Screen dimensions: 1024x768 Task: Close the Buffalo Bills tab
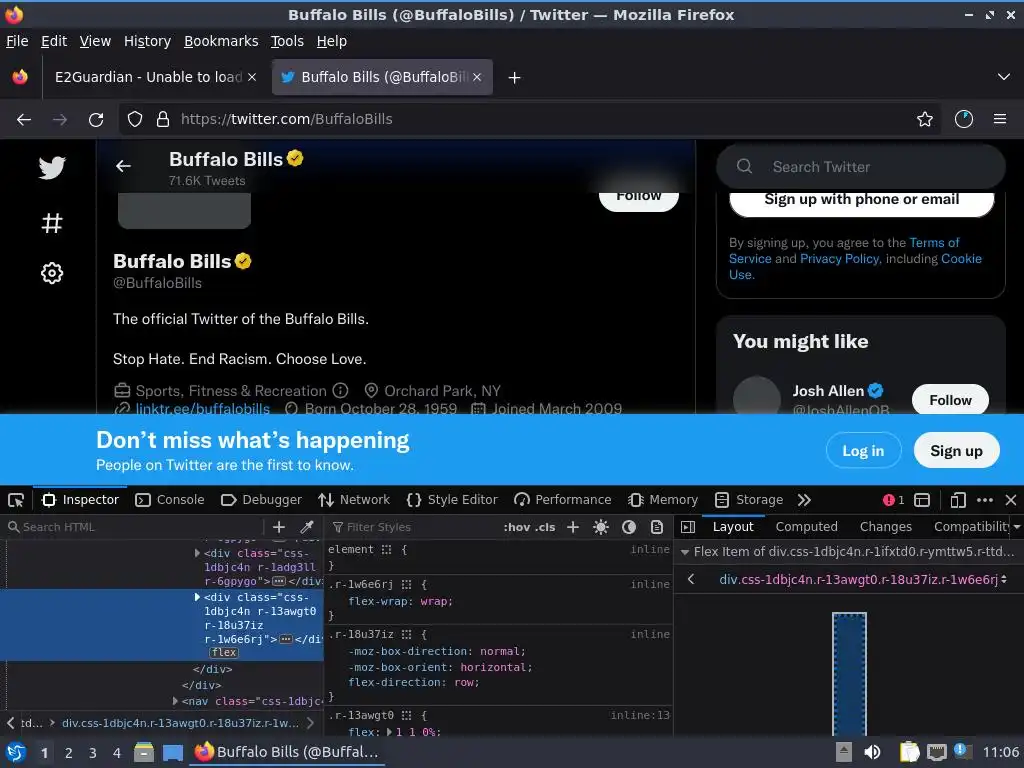[x=477, y=77]
